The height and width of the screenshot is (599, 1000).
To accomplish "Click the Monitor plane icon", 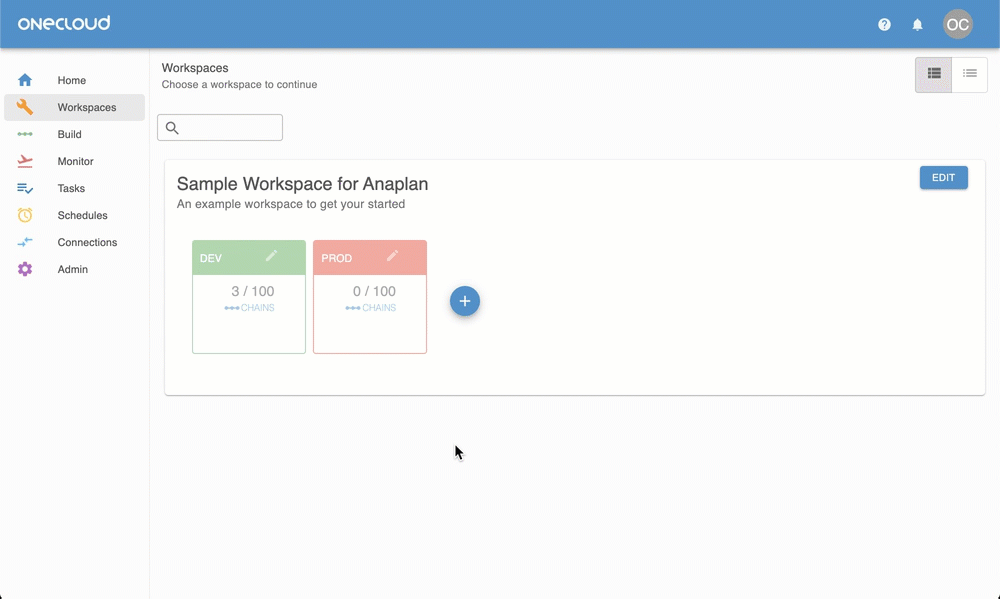I will click(25, 161).
